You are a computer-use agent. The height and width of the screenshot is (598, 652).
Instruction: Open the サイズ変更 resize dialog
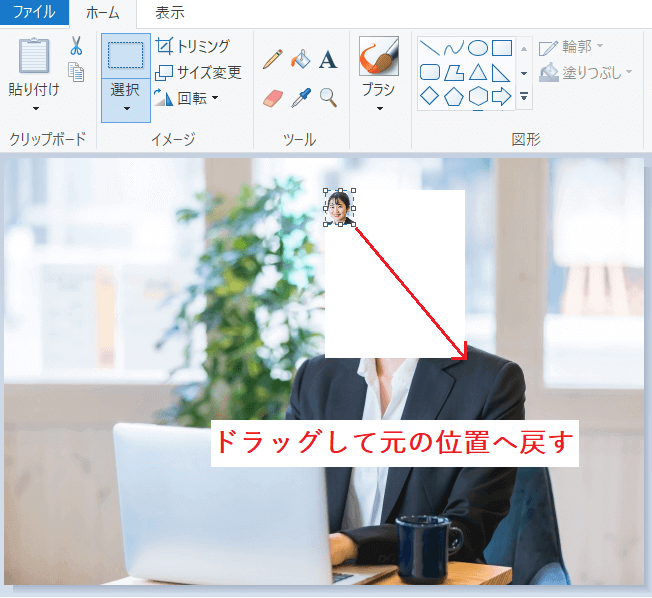[198, 73]
